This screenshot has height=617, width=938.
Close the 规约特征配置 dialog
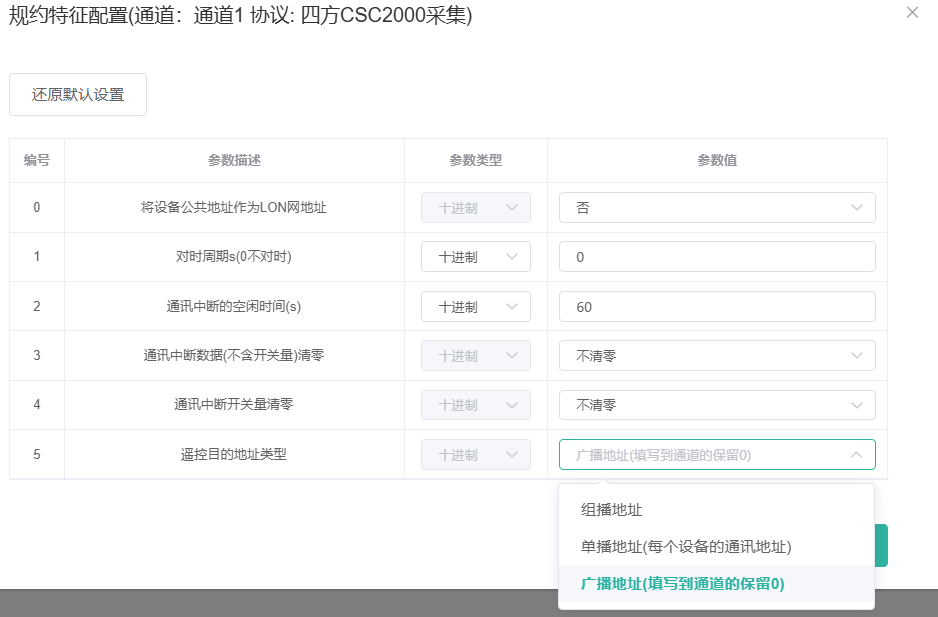point(911,13)
